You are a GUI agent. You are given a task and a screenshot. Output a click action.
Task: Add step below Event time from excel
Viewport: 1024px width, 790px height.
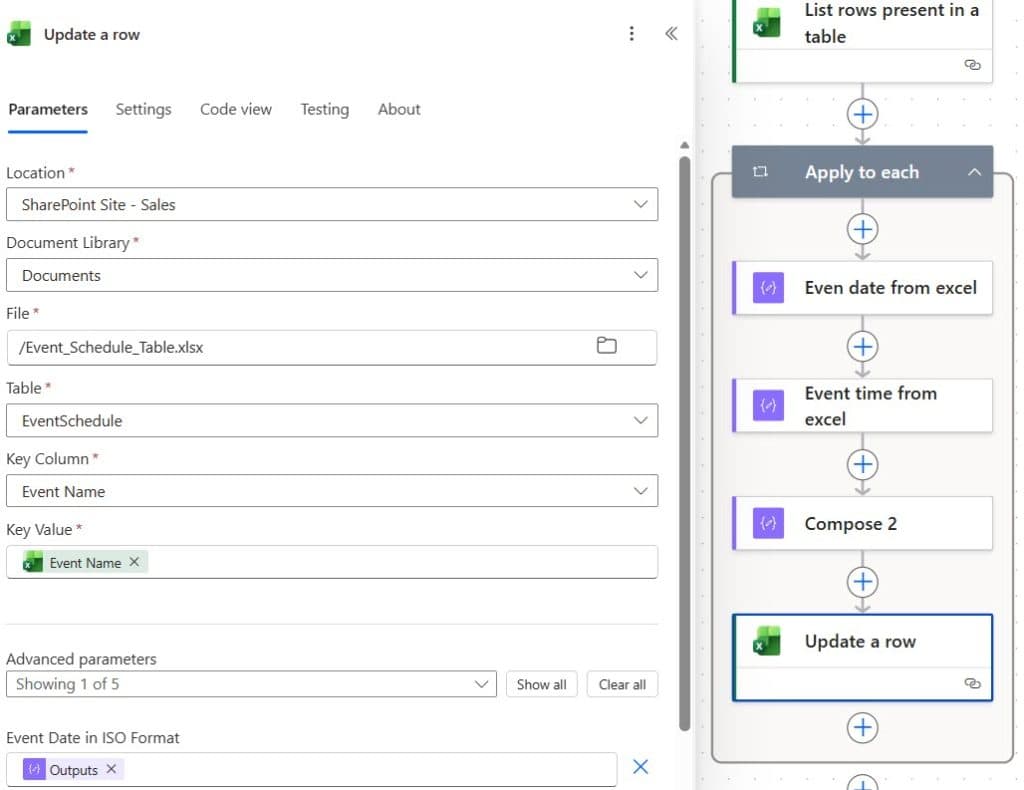click(862, 464)
